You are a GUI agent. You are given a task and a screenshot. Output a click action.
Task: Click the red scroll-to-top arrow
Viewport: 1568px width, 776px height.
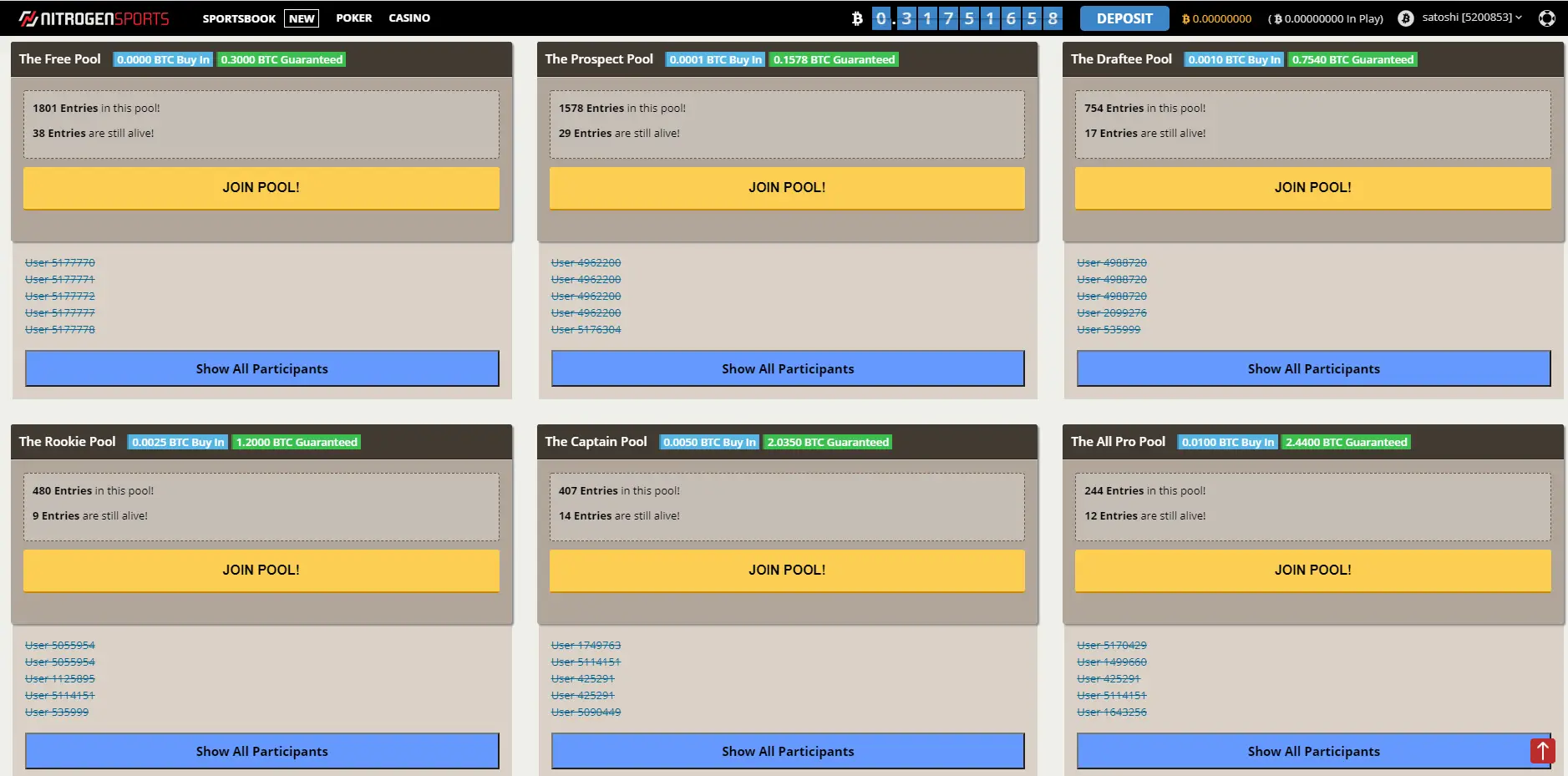1542,750
